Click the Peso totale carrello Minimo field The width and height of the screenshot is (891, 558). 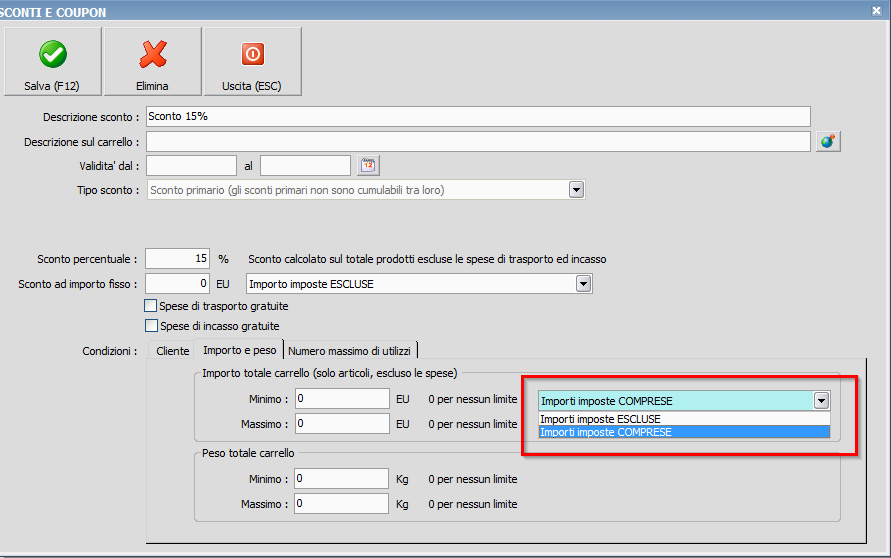342,478
